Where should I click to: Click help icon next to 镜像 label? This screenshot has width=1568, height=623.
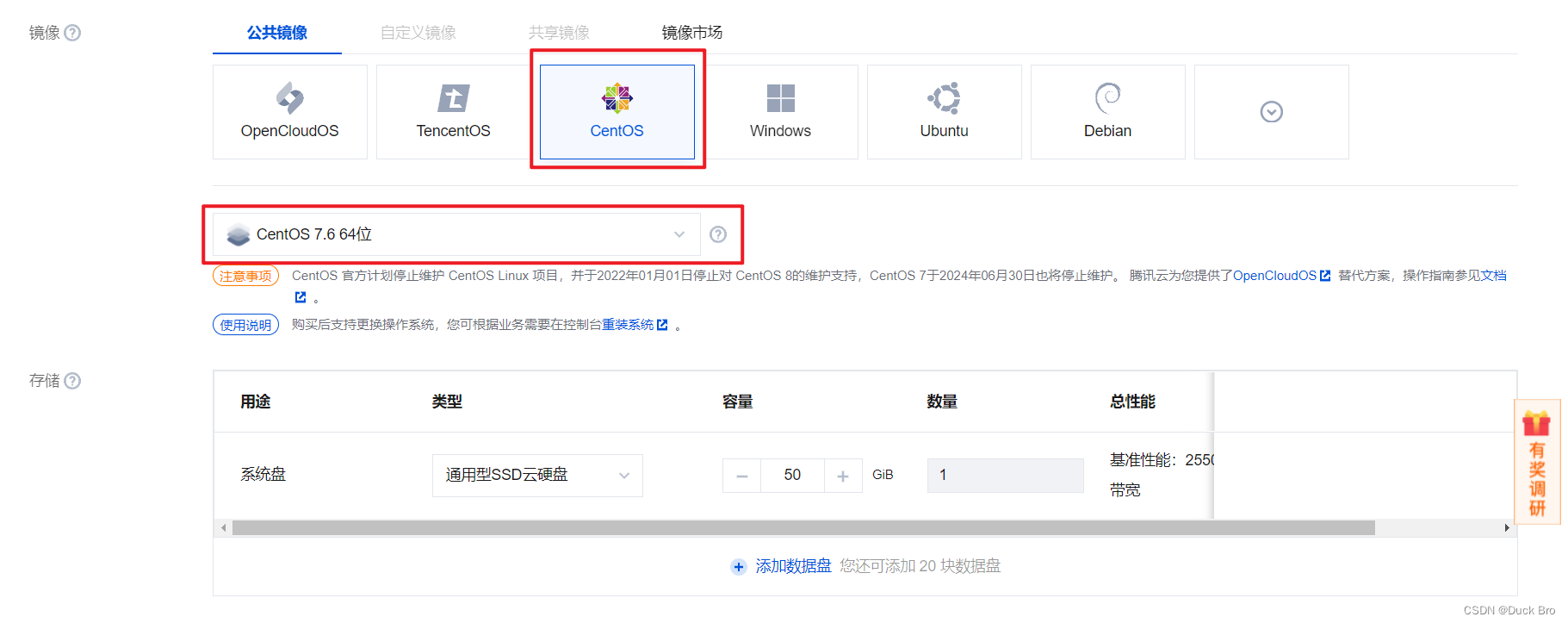click(x=73, y=33)
